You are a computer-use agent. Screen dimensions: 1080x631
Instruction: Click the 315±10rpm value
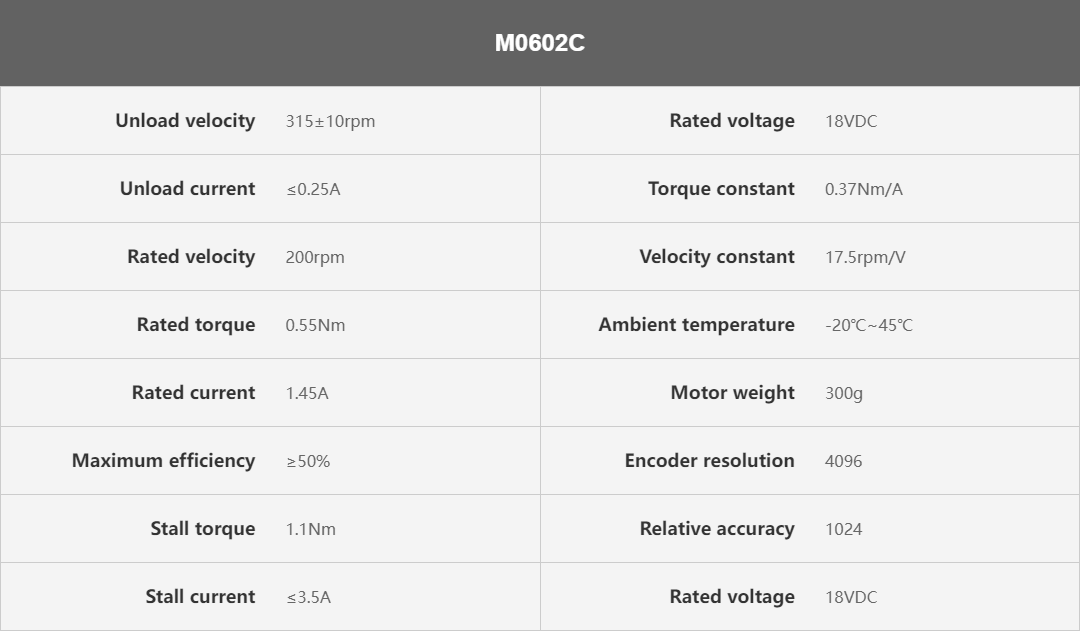click(x=330, y=121)
